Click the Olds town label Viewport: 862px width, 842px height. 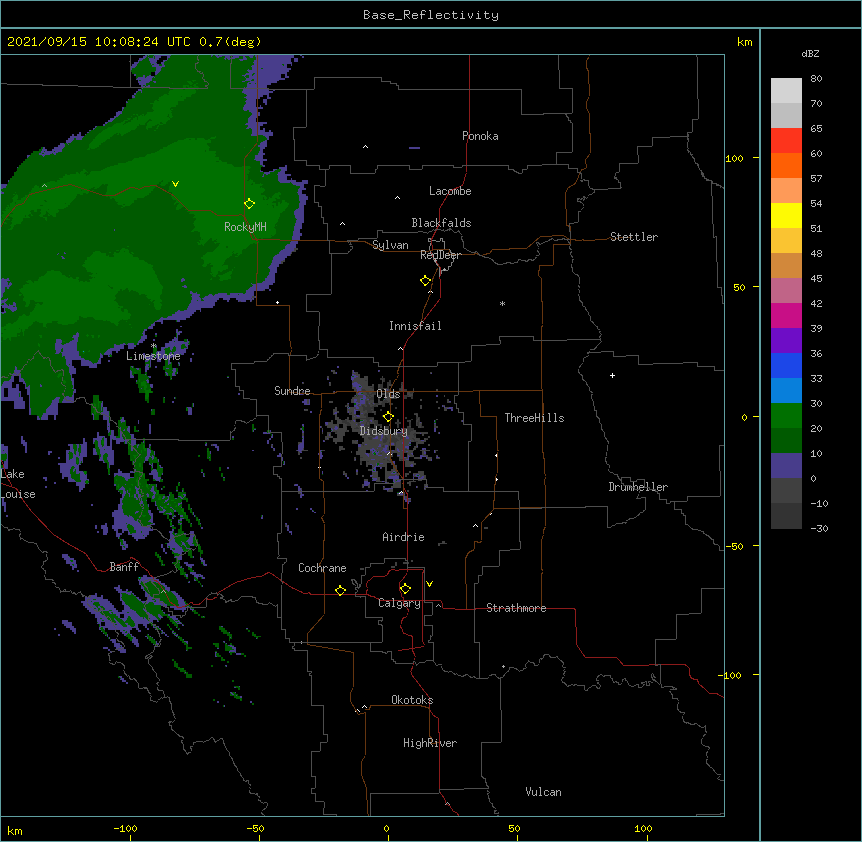[388, 394]
